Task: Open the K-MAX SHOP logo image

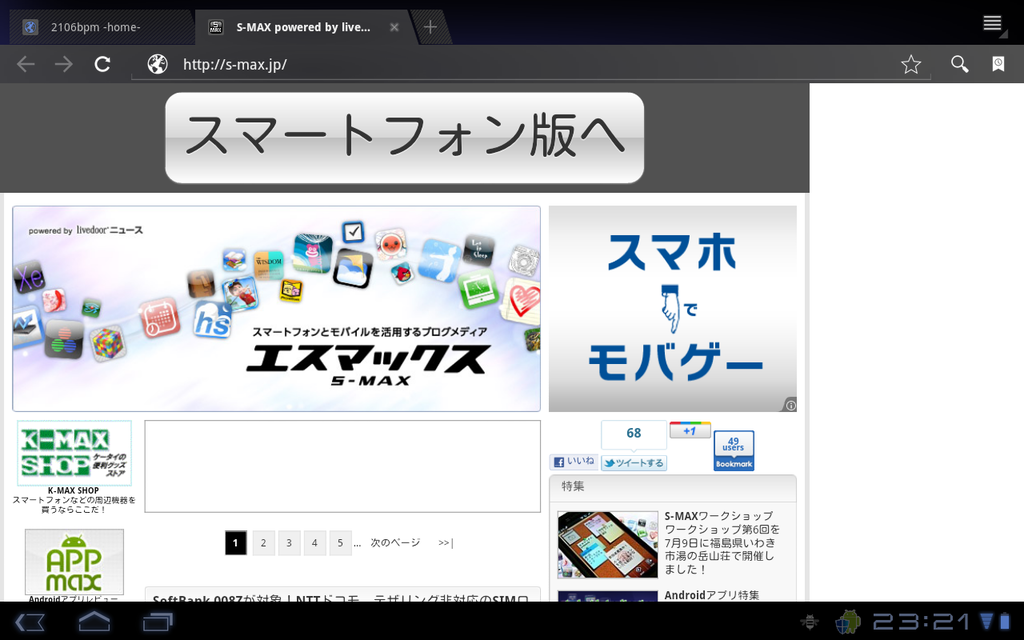Action: [74, 453]
